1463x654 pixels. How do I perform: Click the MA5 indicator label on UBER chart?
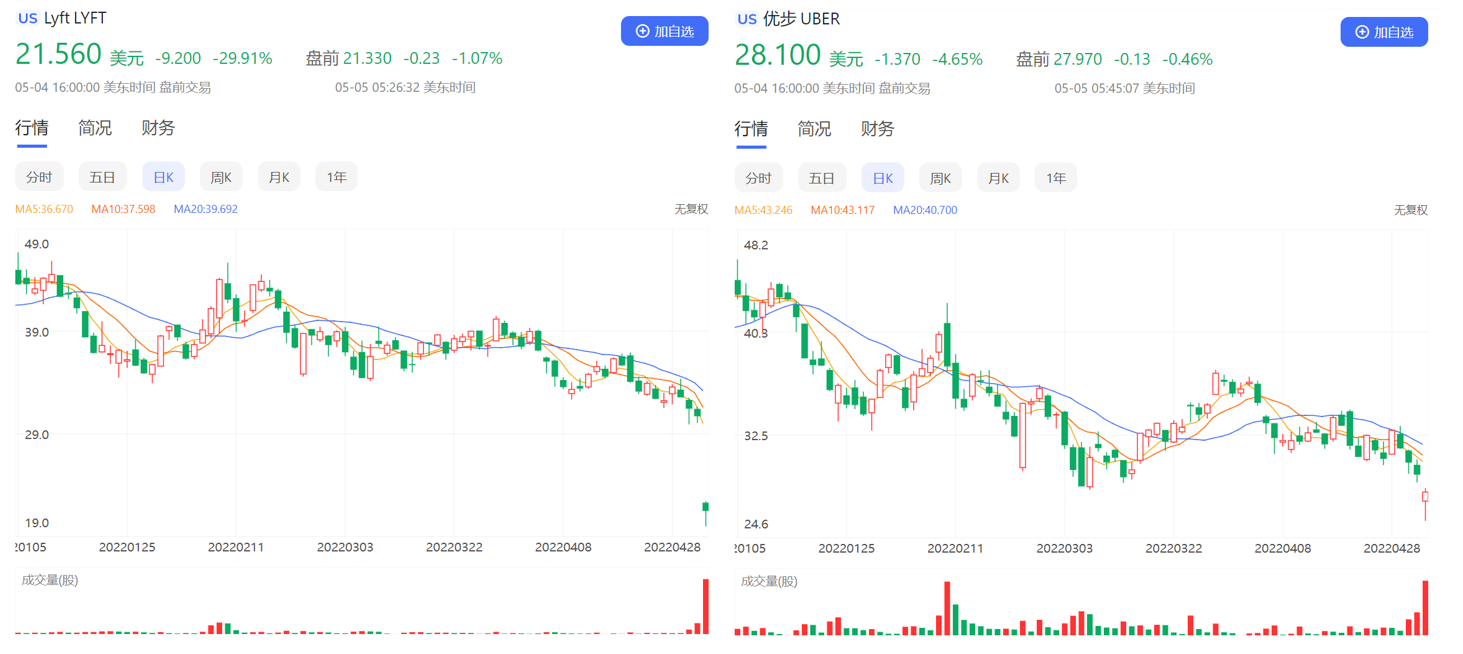tap(763, 210)
